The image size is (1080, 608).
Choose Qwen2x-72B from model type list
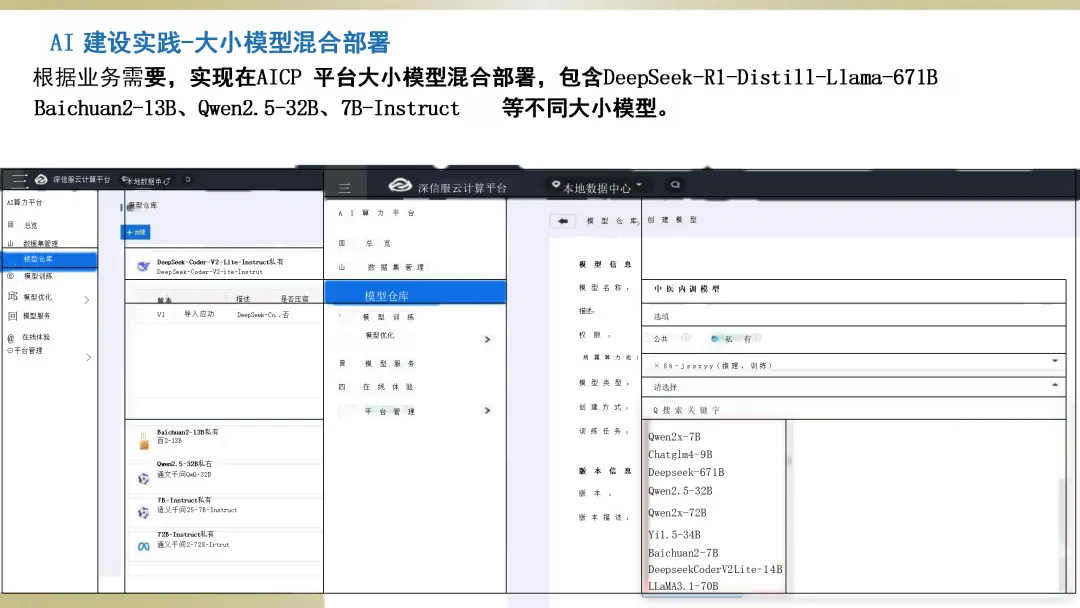[677, 513]
